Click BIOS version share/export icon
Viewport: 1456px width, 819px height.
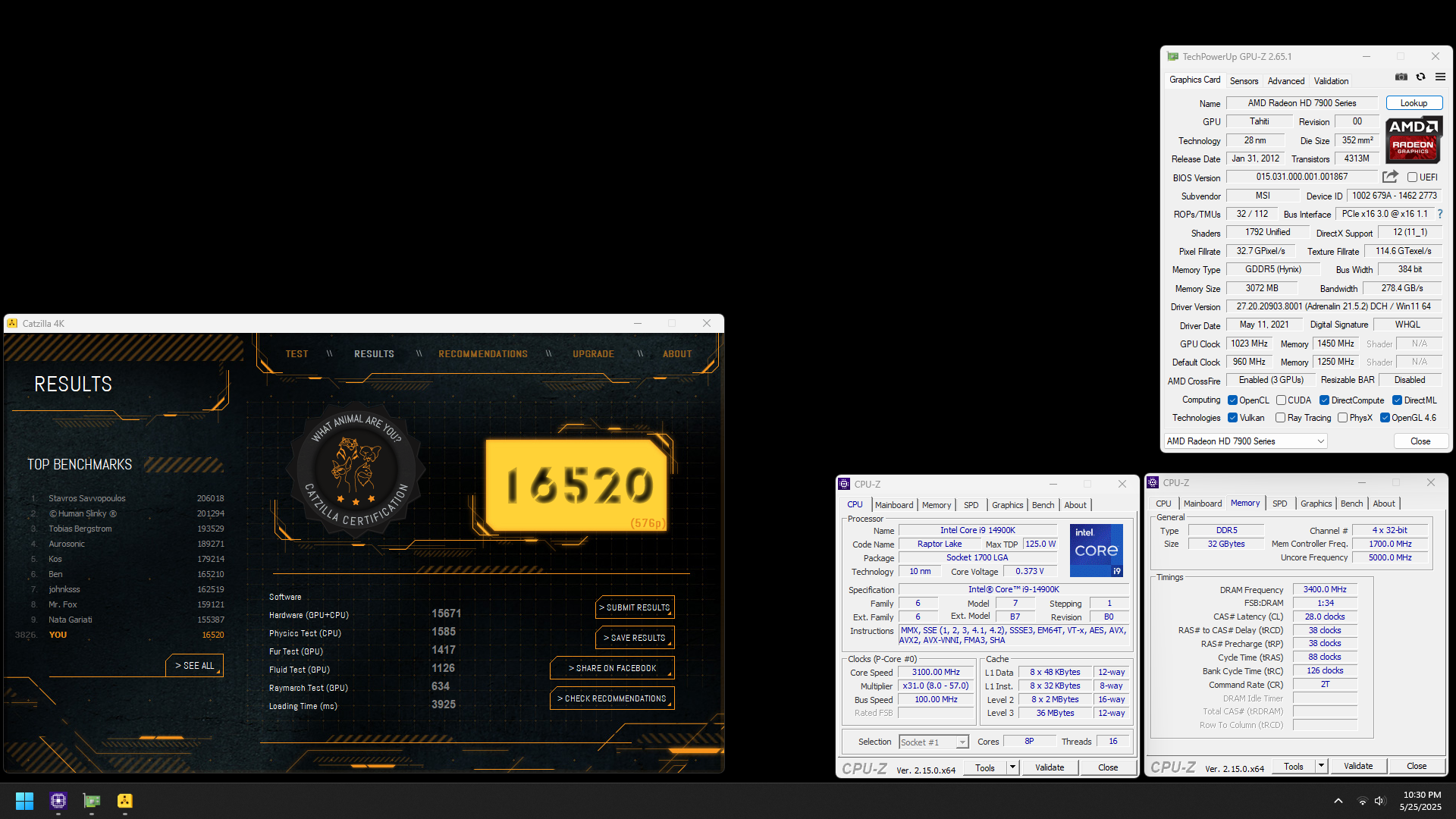tap(1390, 177)
